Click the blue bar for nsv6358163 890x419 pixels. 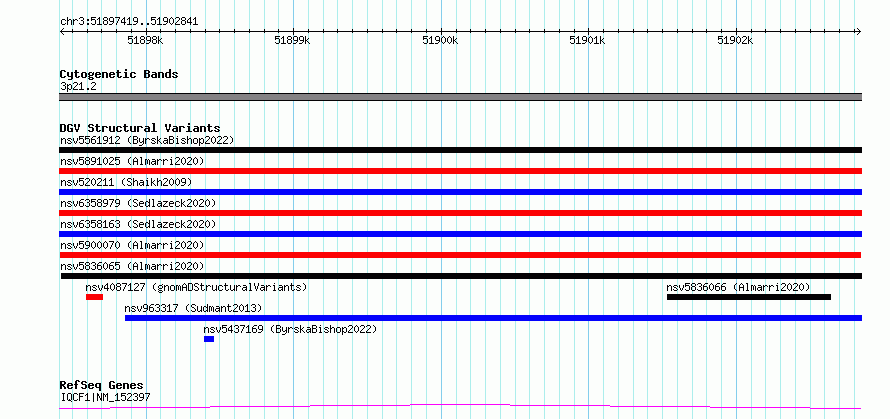461,234
